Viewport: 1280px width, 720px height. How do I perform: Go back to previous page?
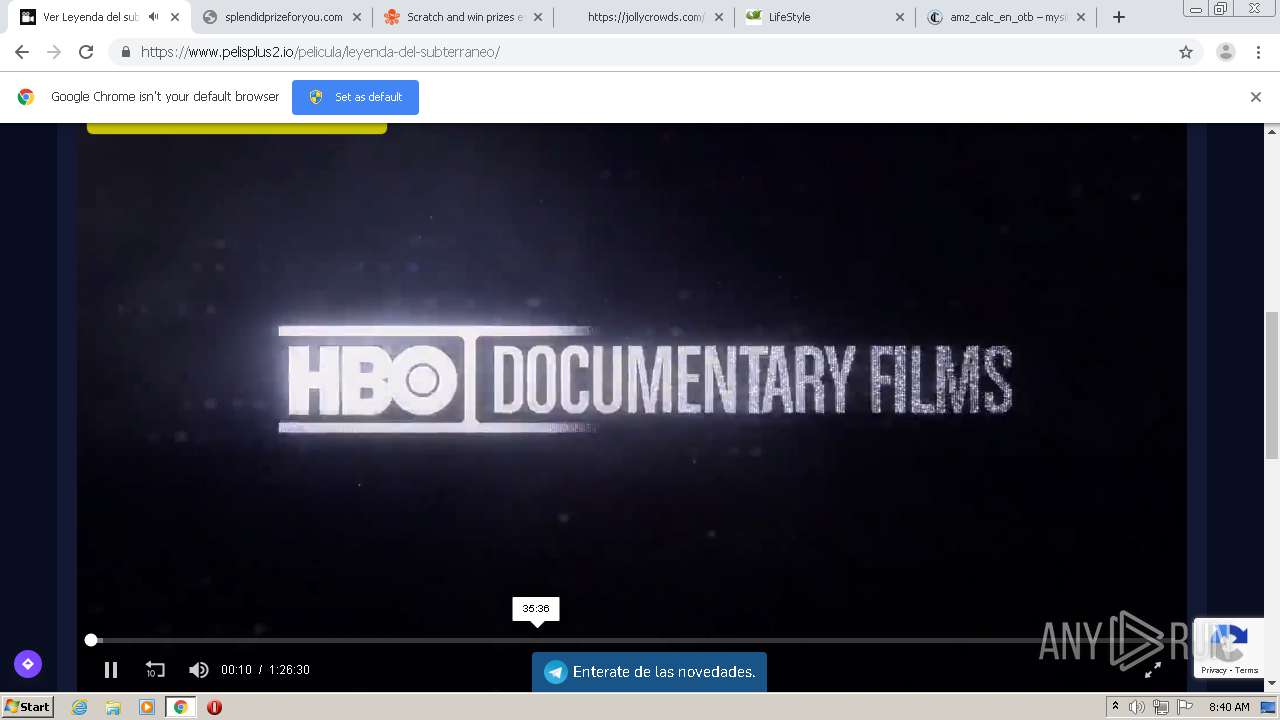pos(22,52)
